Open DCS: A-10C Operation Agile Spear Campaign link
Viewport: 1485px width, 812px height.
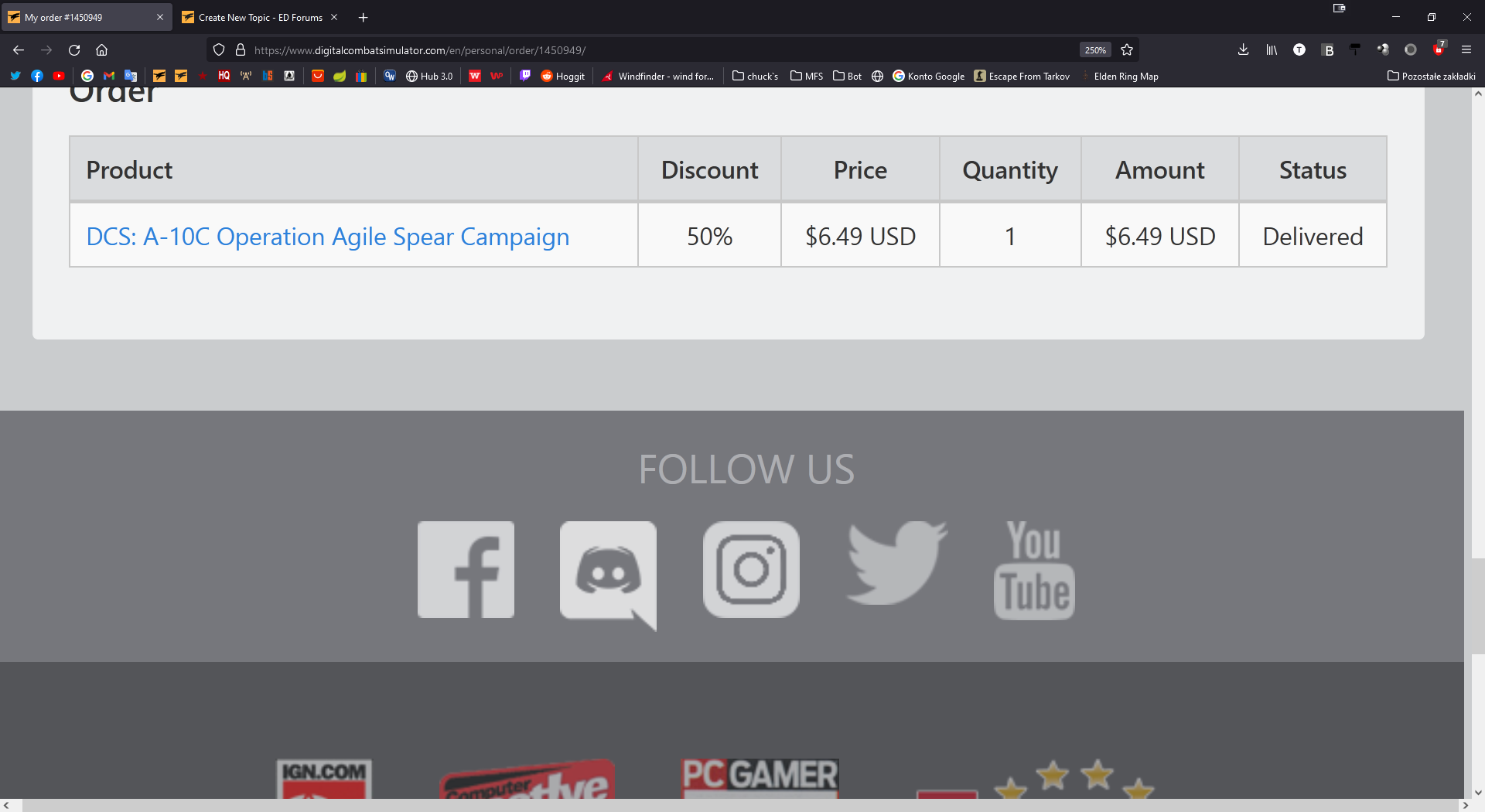pos(328,237)
